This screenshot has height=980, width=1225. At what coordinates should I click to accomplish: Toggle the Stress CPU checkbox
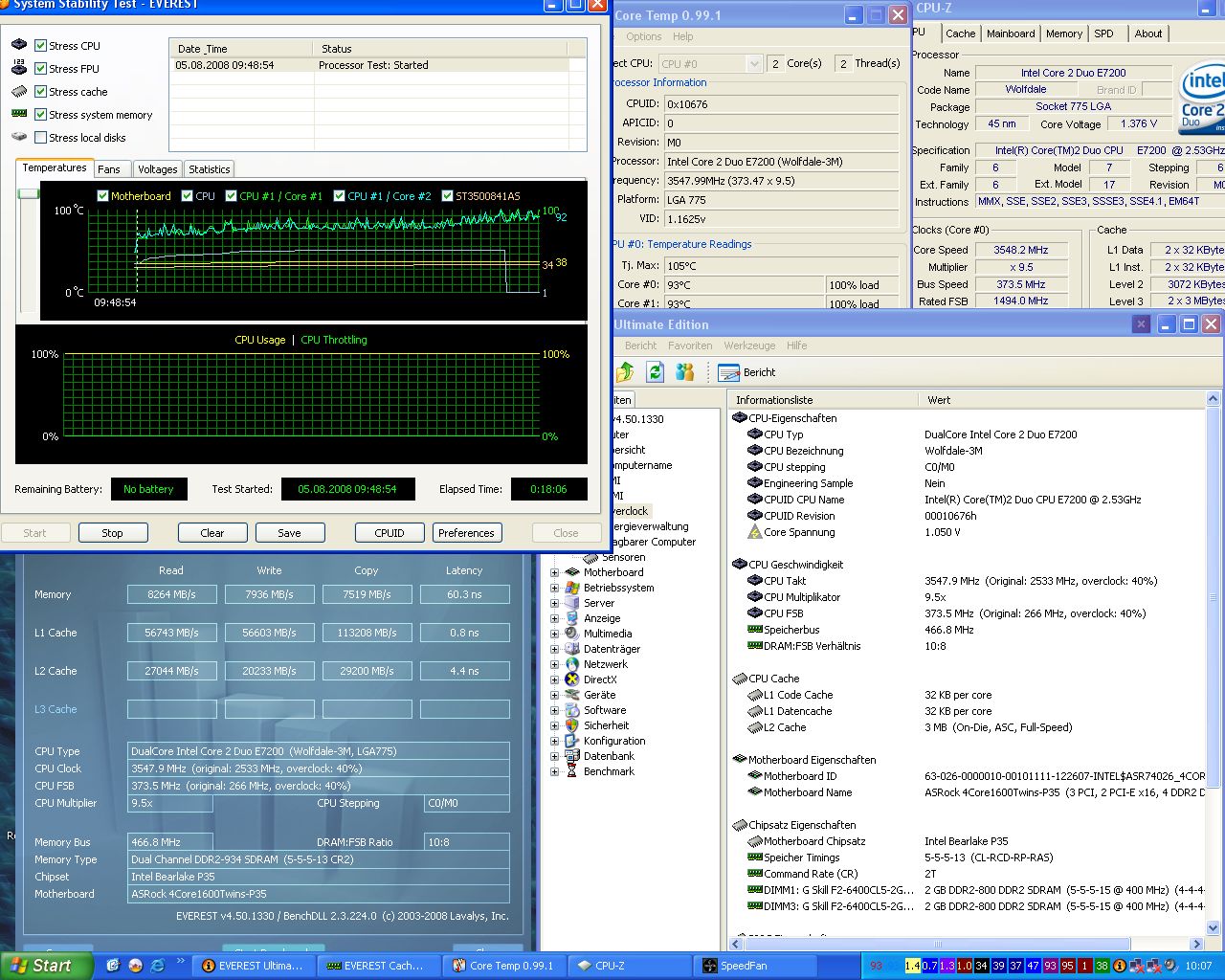point(41,46)
